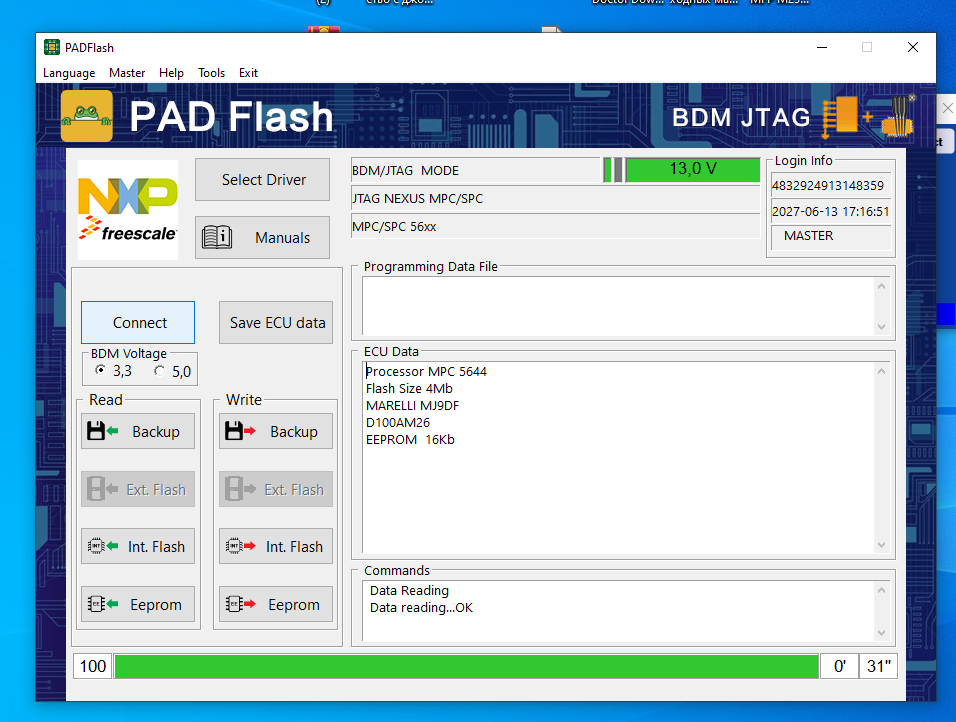Screen dimensions: 956x722
Task: Click the Read Eeprom button
Action: tap(138, 604)
